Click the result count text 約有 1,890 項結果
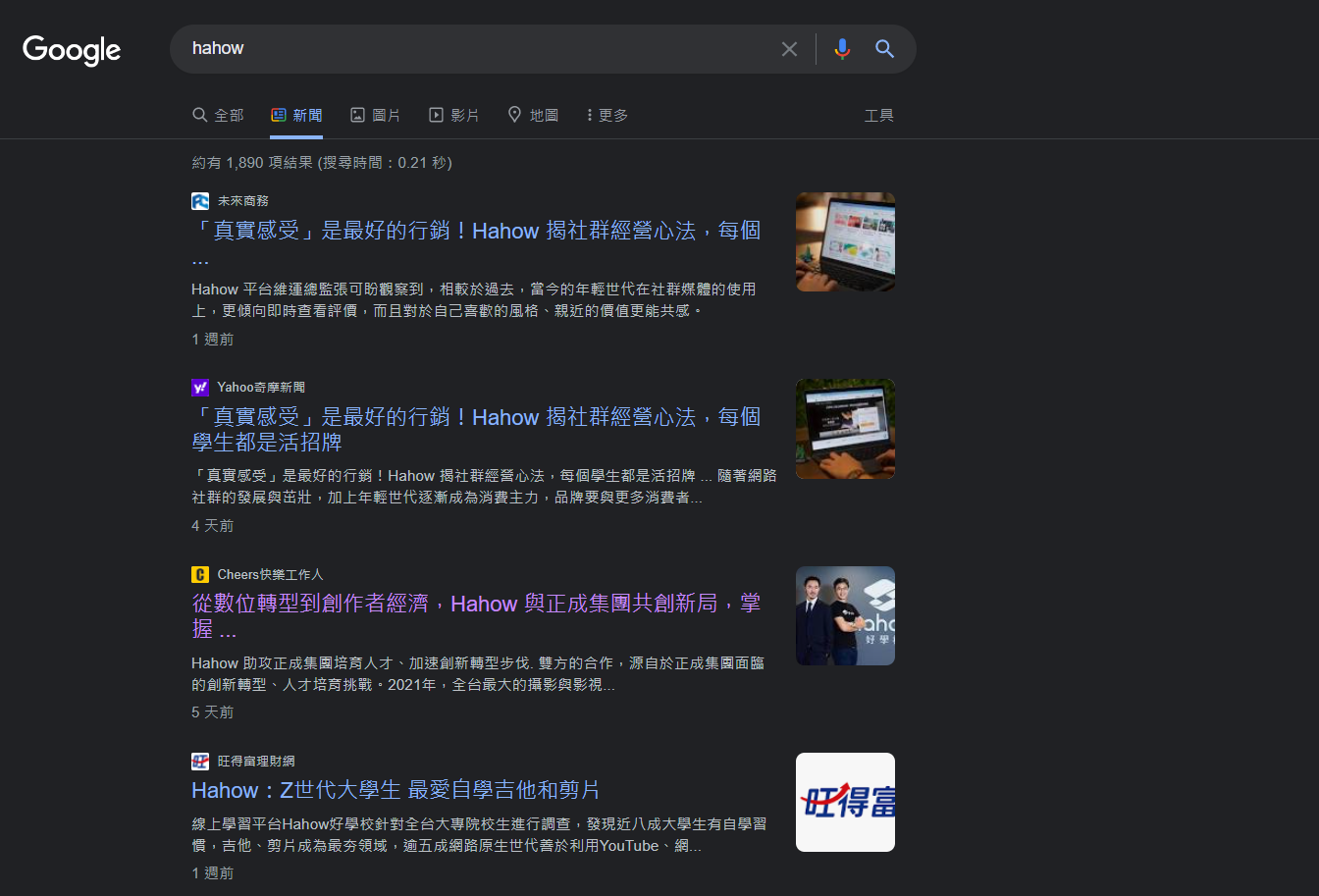This screenshot has height=896, width=1319. point(252,163)
